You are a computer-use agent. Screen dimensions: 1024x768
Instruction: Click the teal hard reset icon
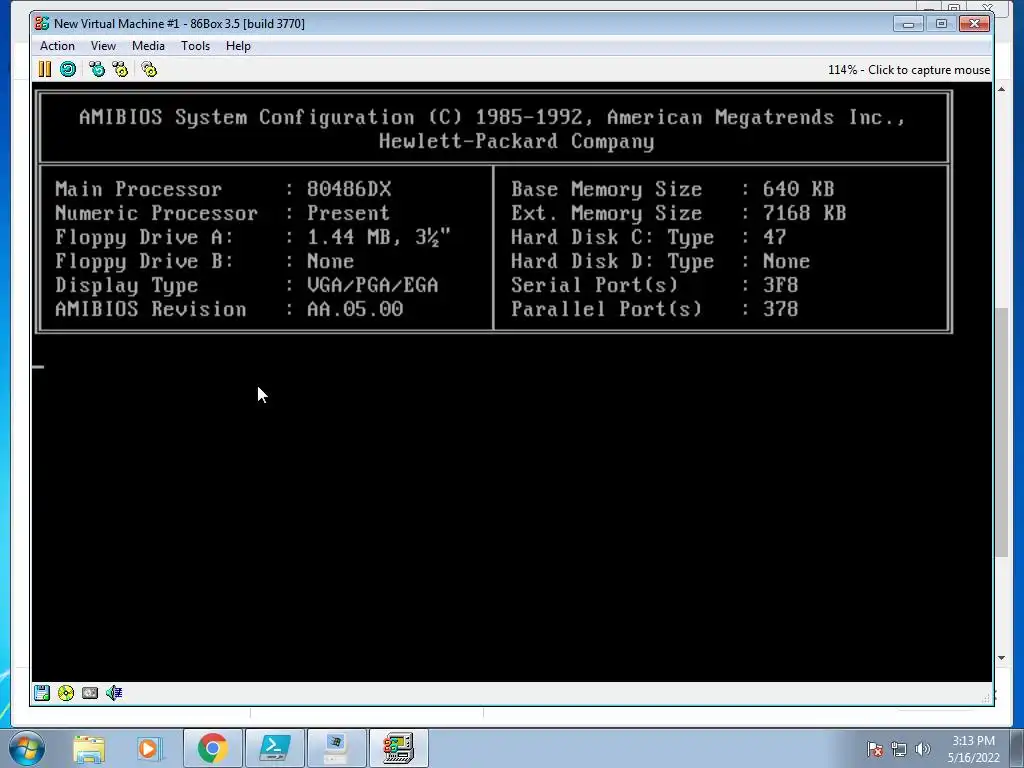pos(68,69)
